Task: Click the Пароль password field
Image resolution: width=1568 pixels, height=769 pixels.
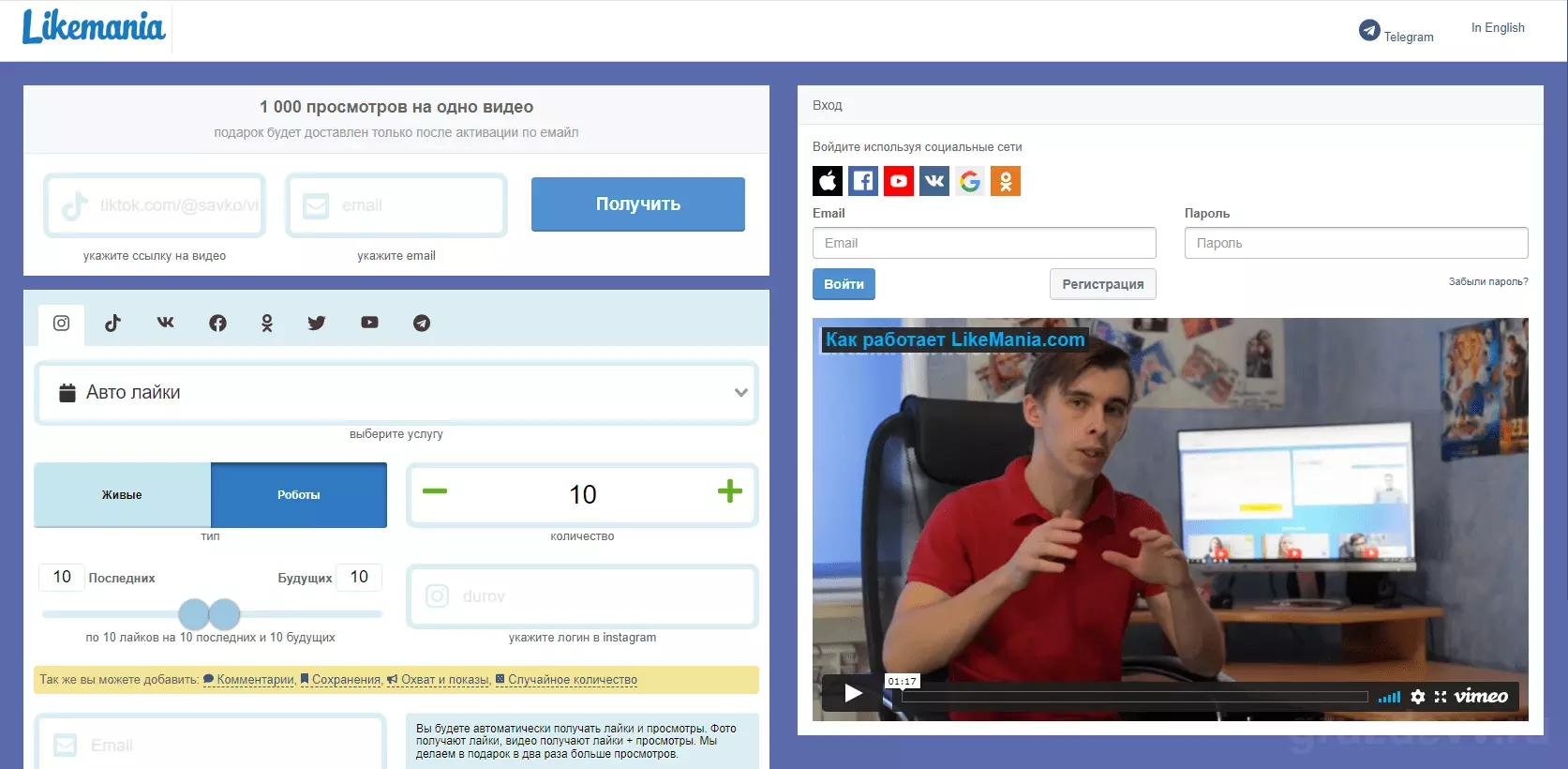Action: [x=1356, y=243]
